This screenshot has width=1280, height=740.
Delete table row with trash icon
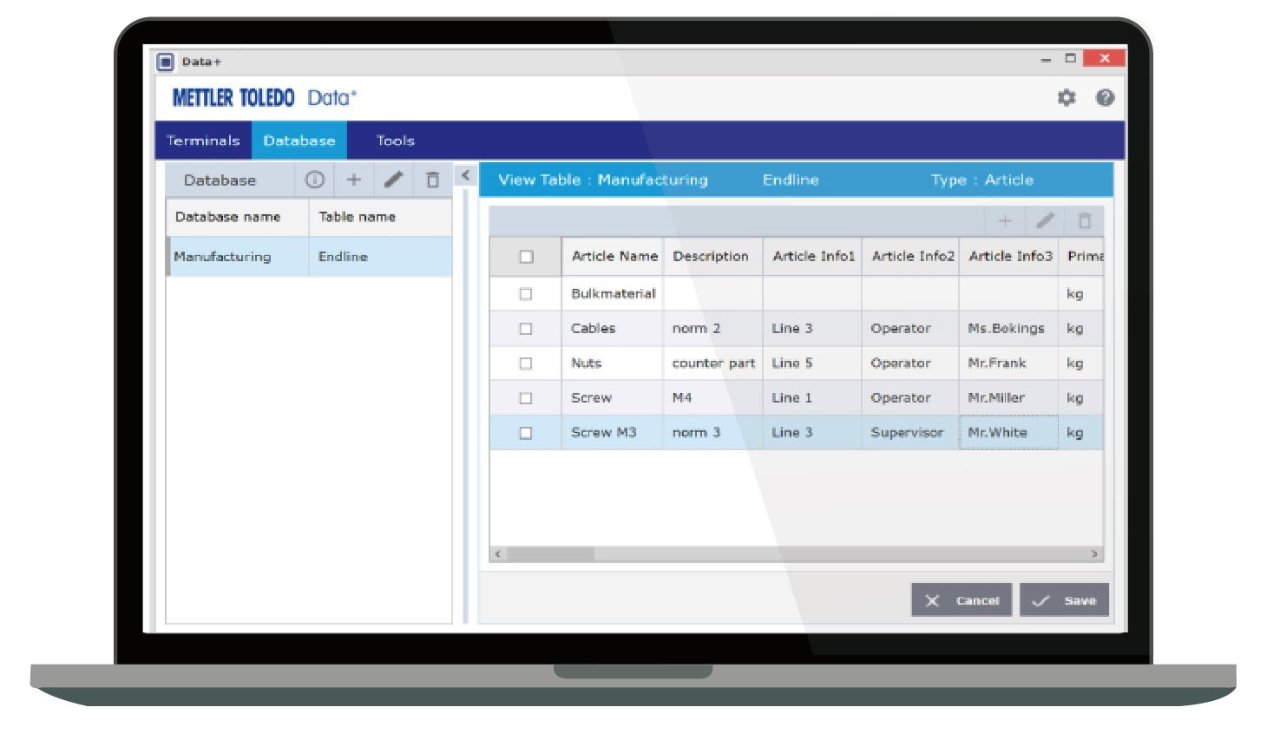coord(1084,221)
